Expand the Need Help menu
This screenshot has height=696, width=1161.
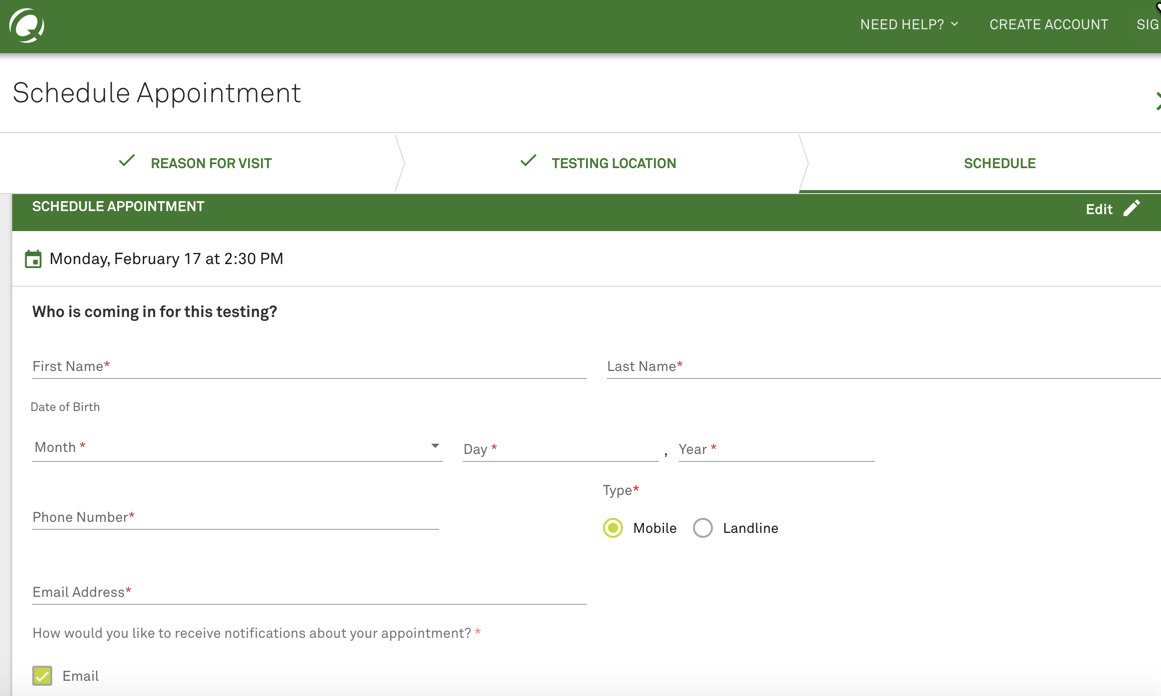point(908,24)
